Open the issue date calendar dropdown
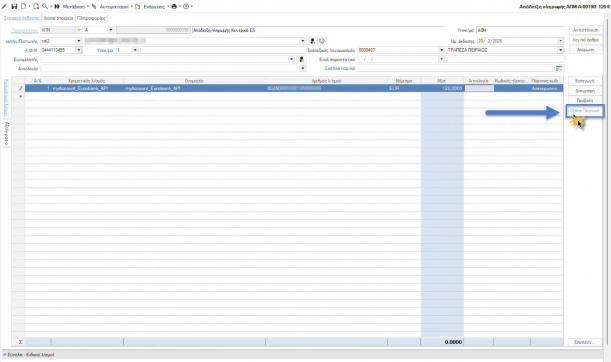The width and height of the screenshot is (611, 362). [560, 41]
